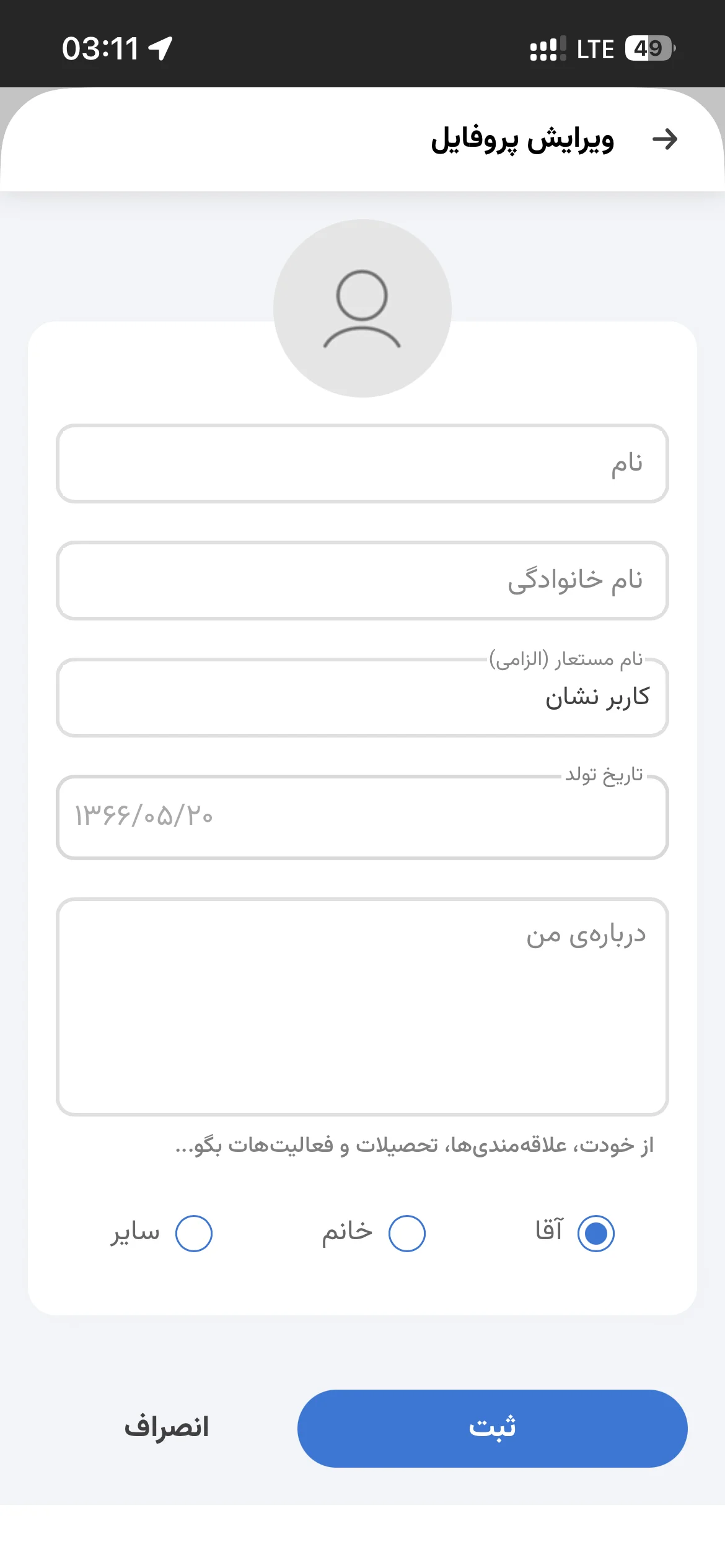This screenshot has width=725, height=1568.
Task: Select the خانم gender radio button
Action: pos(407,1234)
